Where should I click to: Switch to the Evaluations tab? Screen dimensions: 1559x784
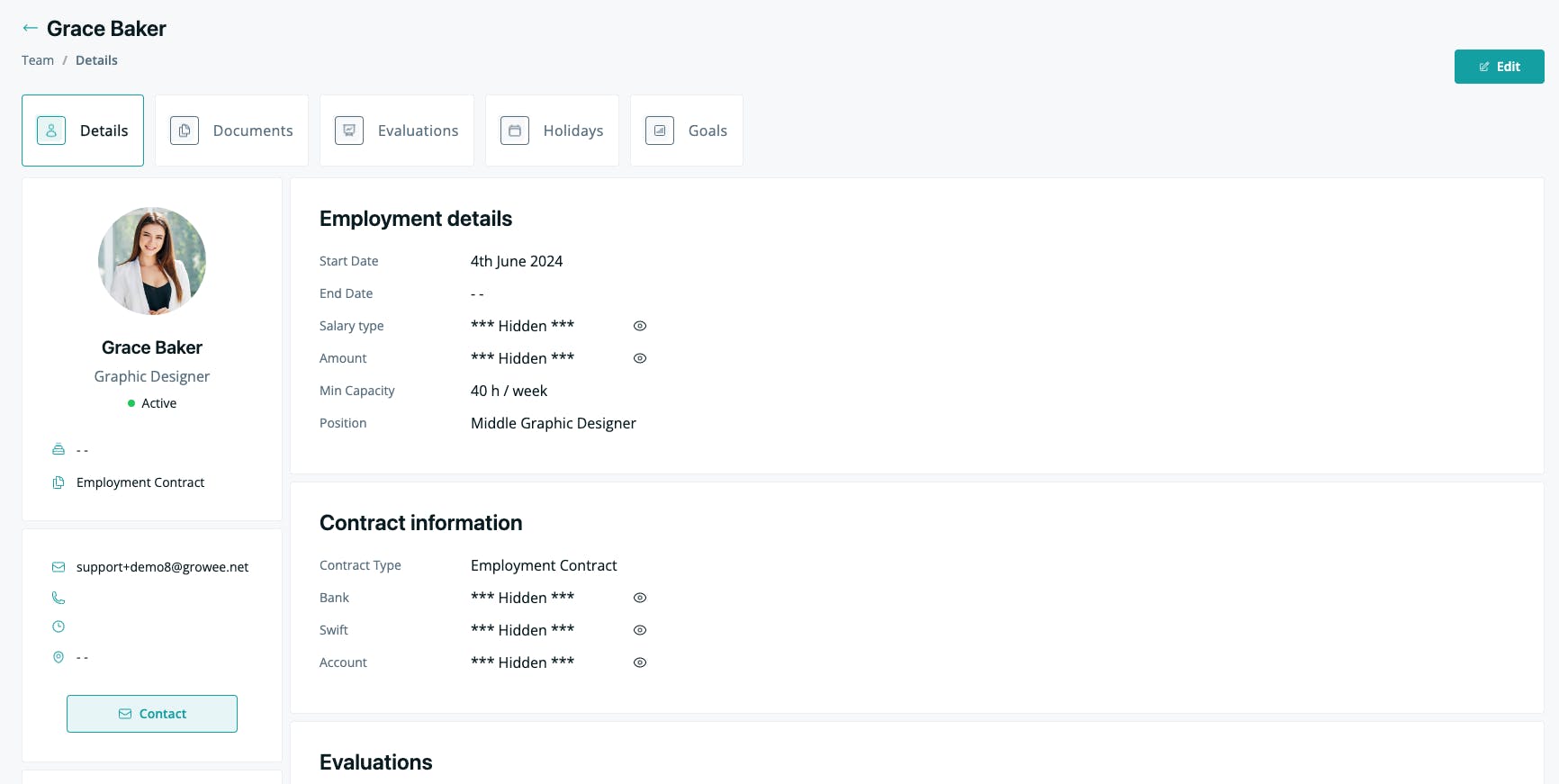[397, 131]
